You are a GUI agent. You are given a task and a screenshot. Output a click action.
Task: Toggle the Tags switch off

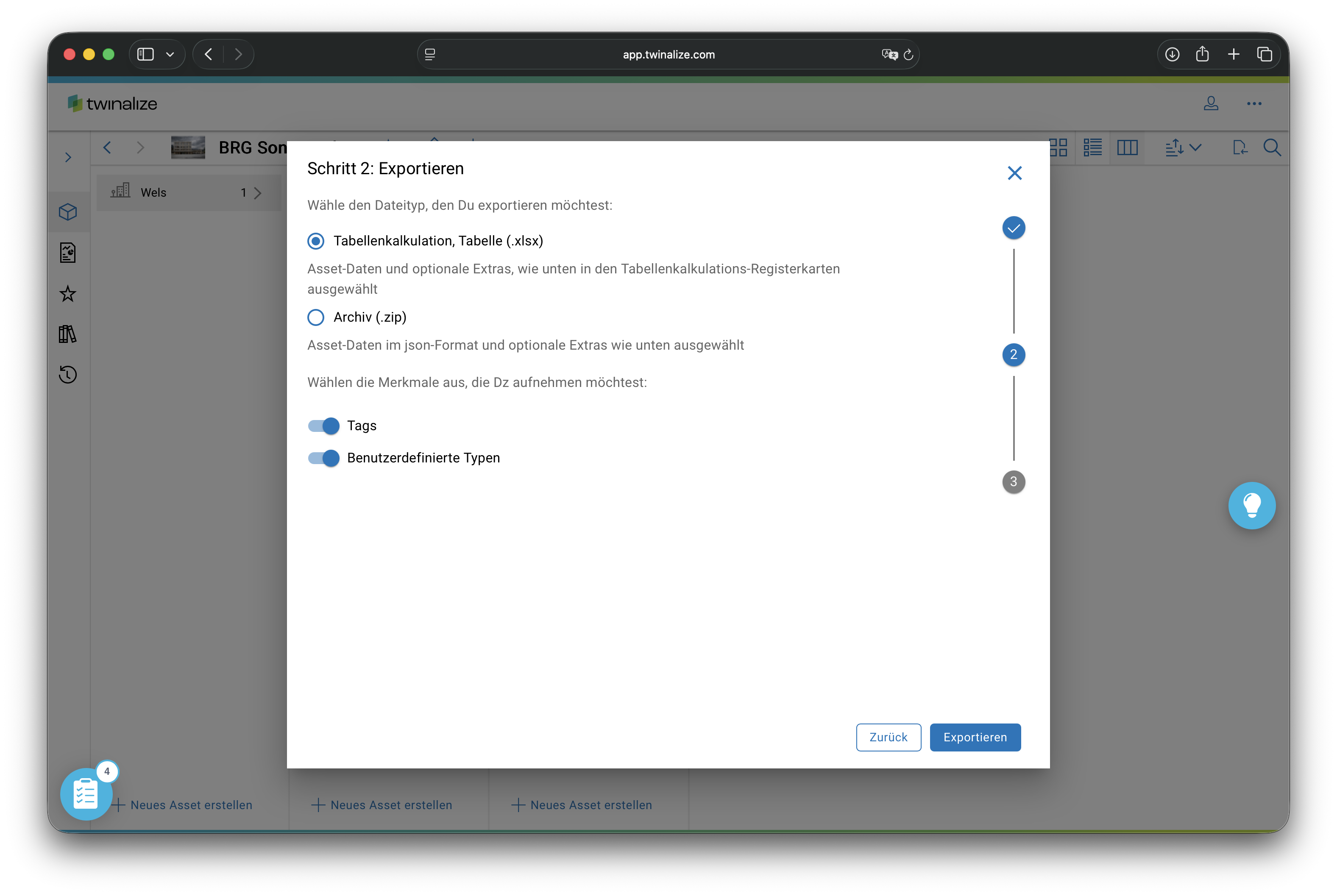[x=323, y=426]
